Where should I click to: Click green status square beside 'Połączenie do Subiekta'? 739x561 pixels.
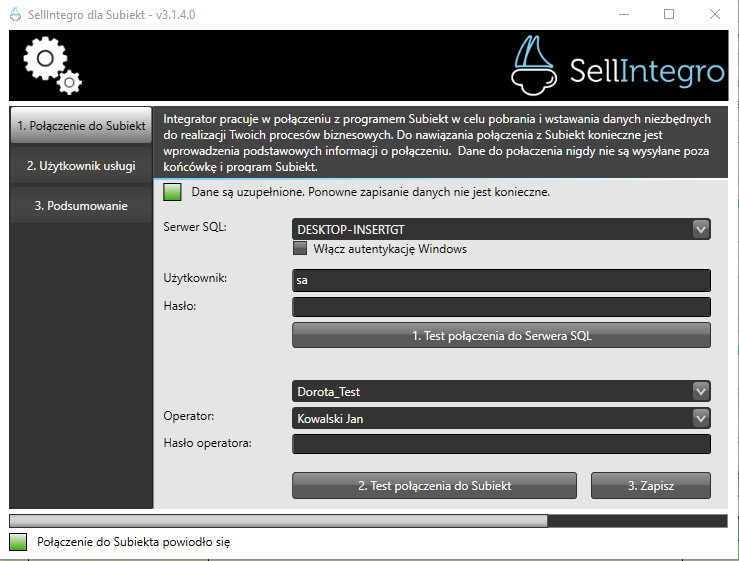click(18, 542)
